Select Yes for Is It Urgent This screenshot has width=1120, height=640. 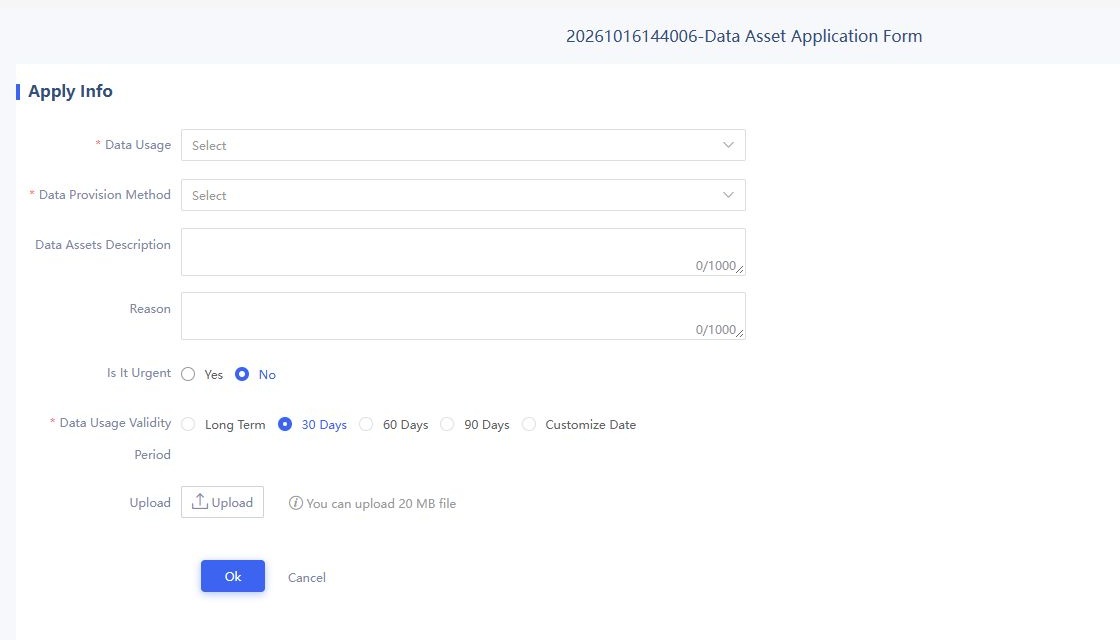(x=188, y=374)
